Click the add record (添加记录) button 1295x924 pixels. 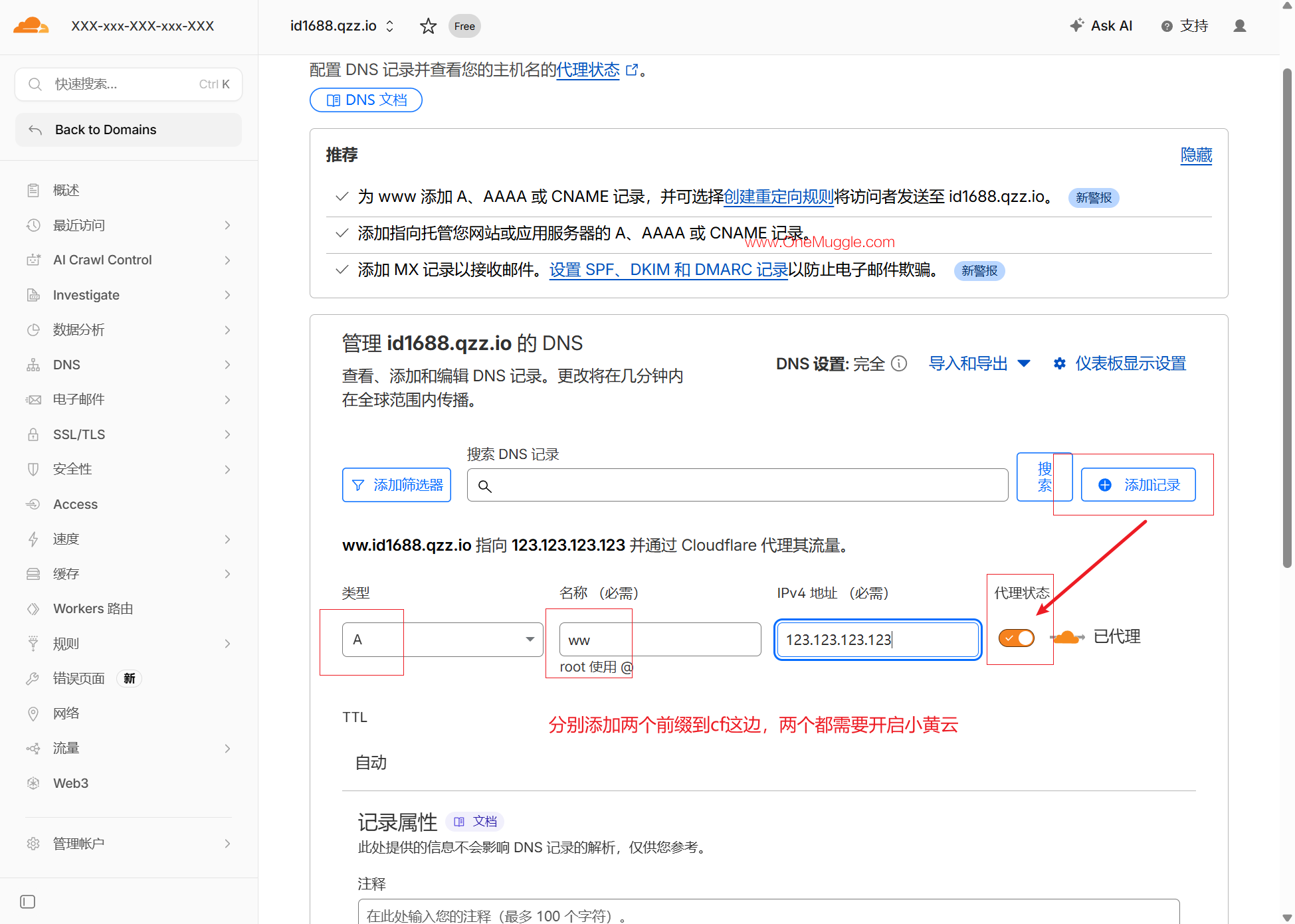pyautogui.click(x=1138, y=485)
